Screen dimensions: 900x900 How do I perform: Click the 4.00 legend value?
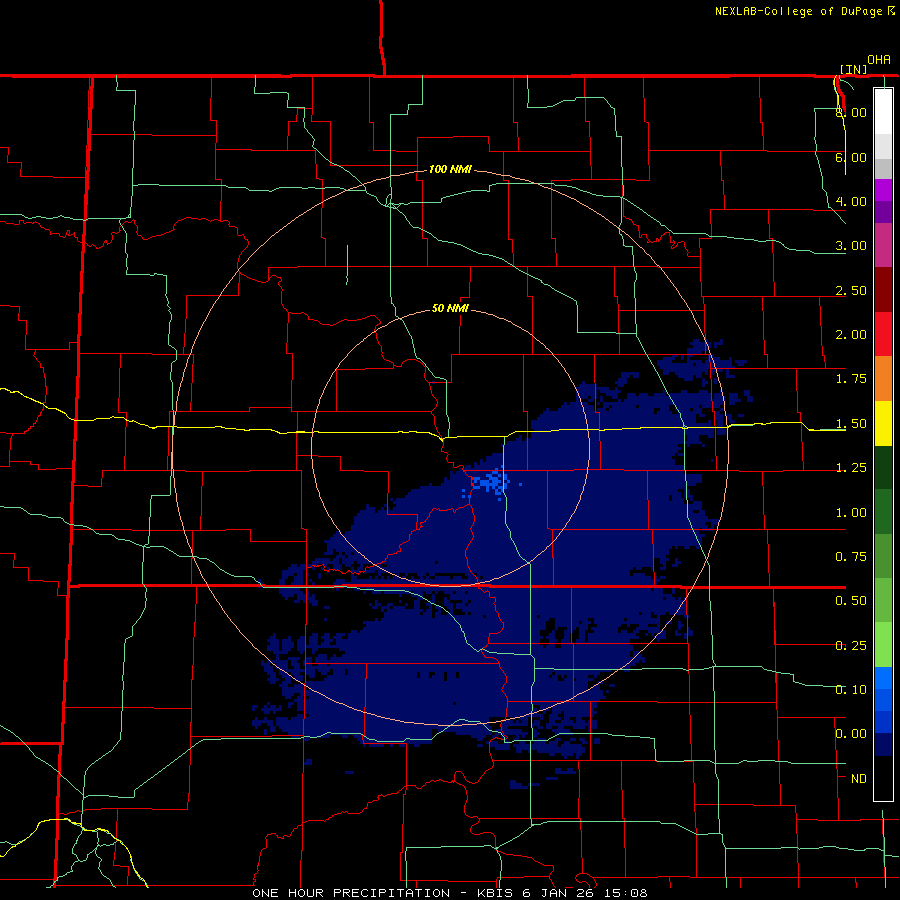pyautogui.click(x=851, y=201)
